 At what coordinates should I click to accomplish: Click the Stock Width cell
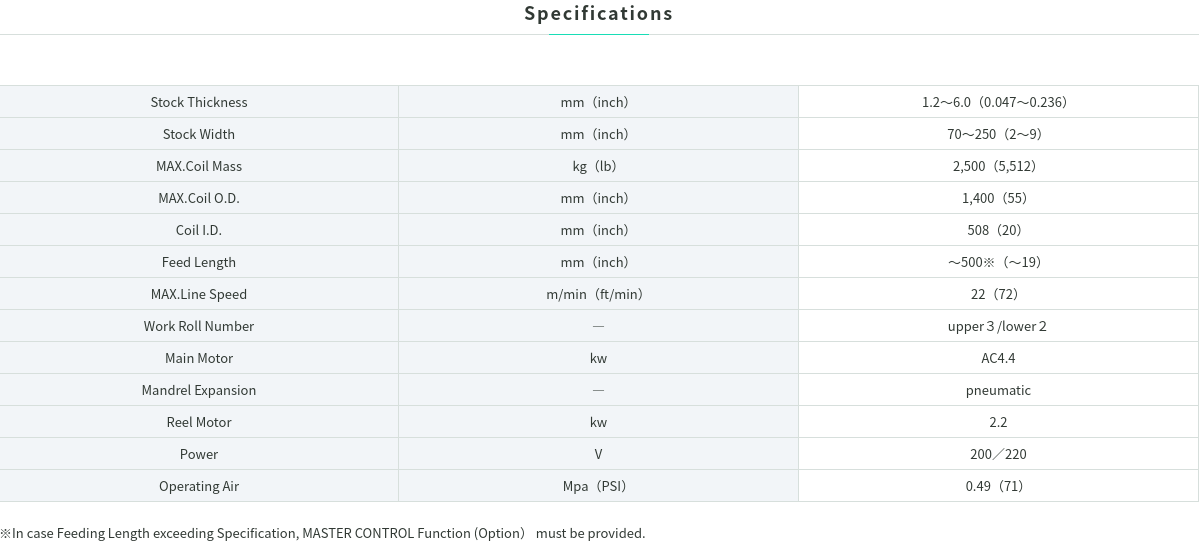(x=199, y=134)
